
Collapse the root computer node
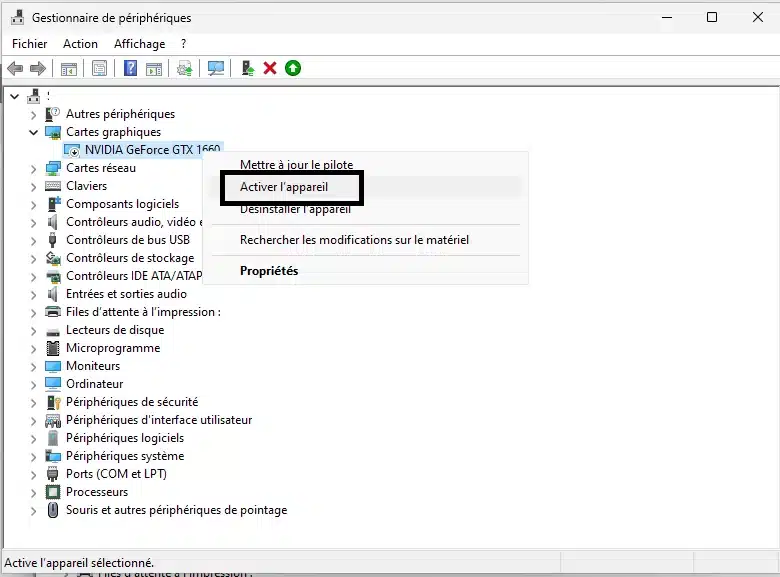pos(14,96)
